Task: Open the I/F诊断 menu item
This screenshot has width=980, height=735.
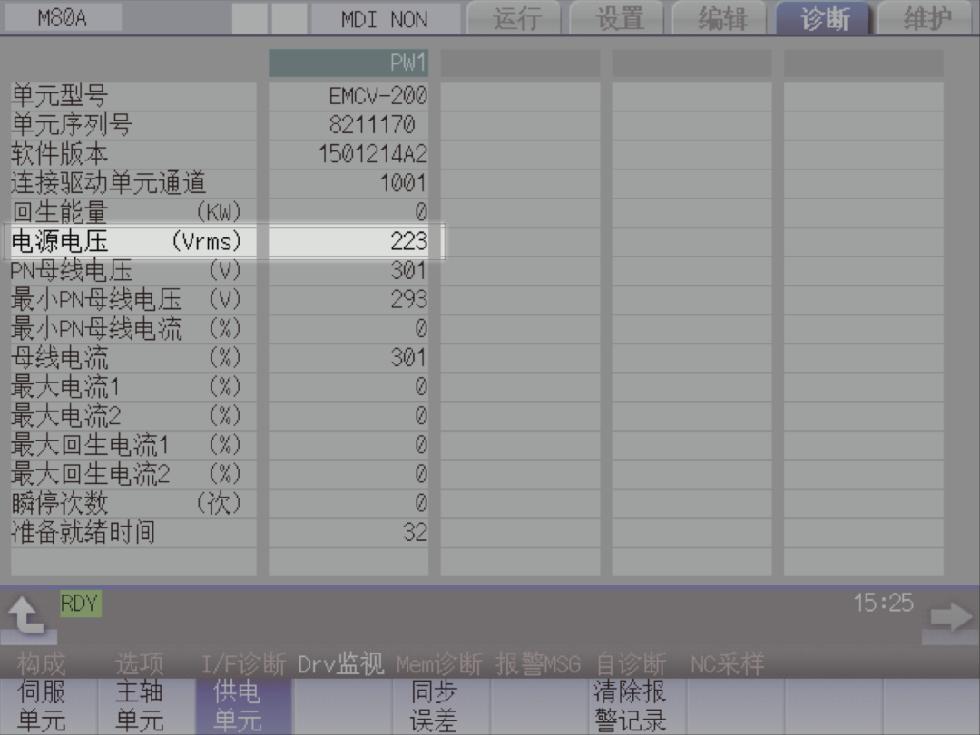Action: tap(244, 664)
